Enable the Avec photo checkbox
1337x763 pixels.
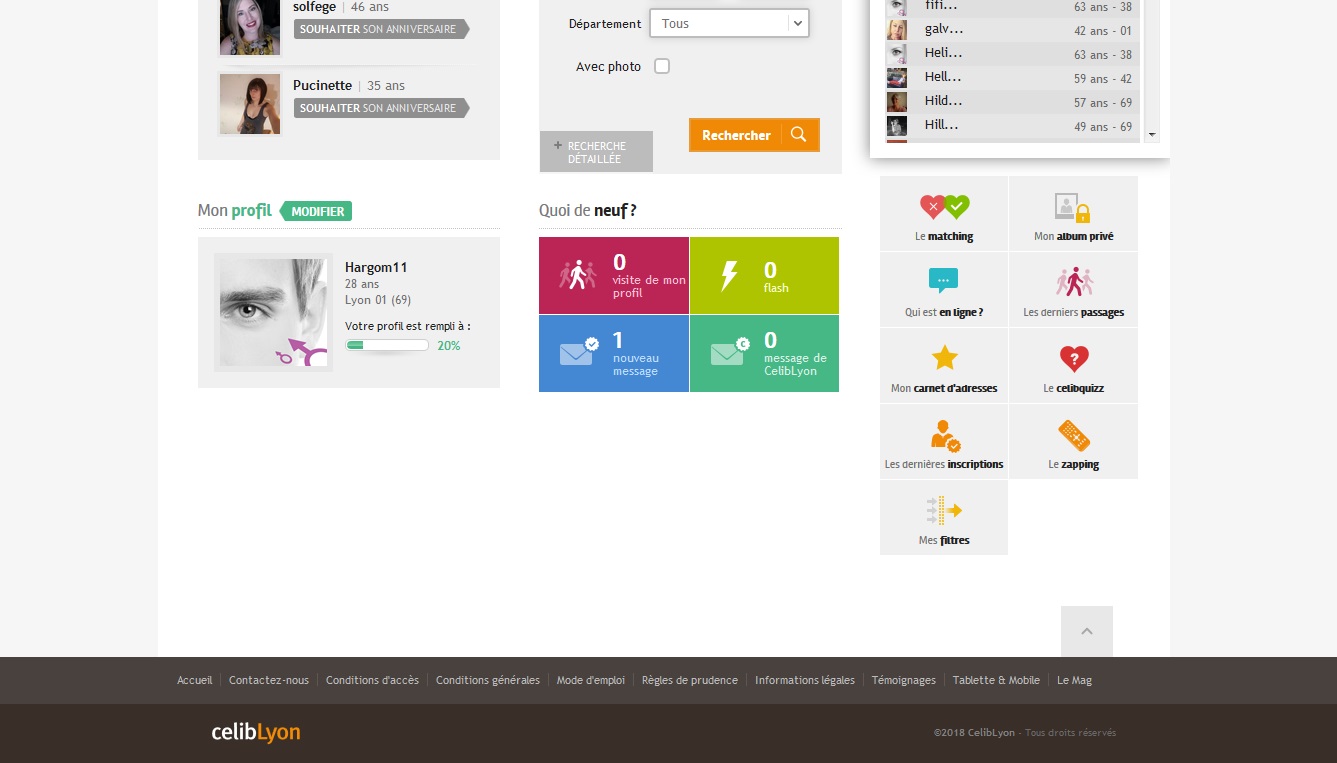[x=662, y=66]
